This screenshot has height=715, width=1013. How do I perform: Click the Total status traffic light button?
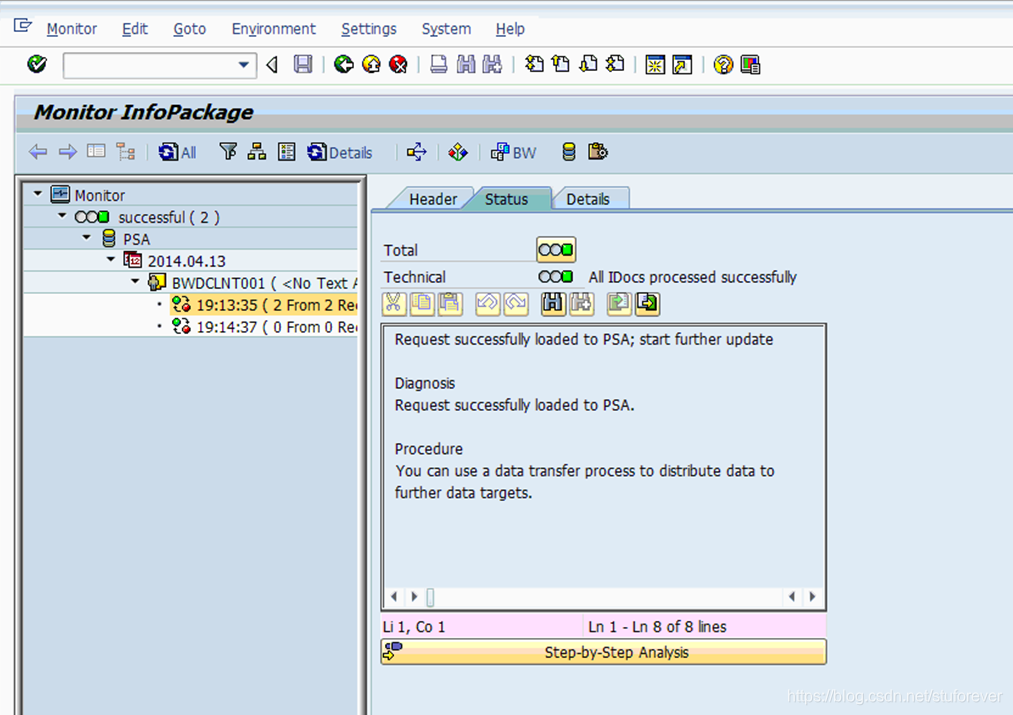[556, 250]
